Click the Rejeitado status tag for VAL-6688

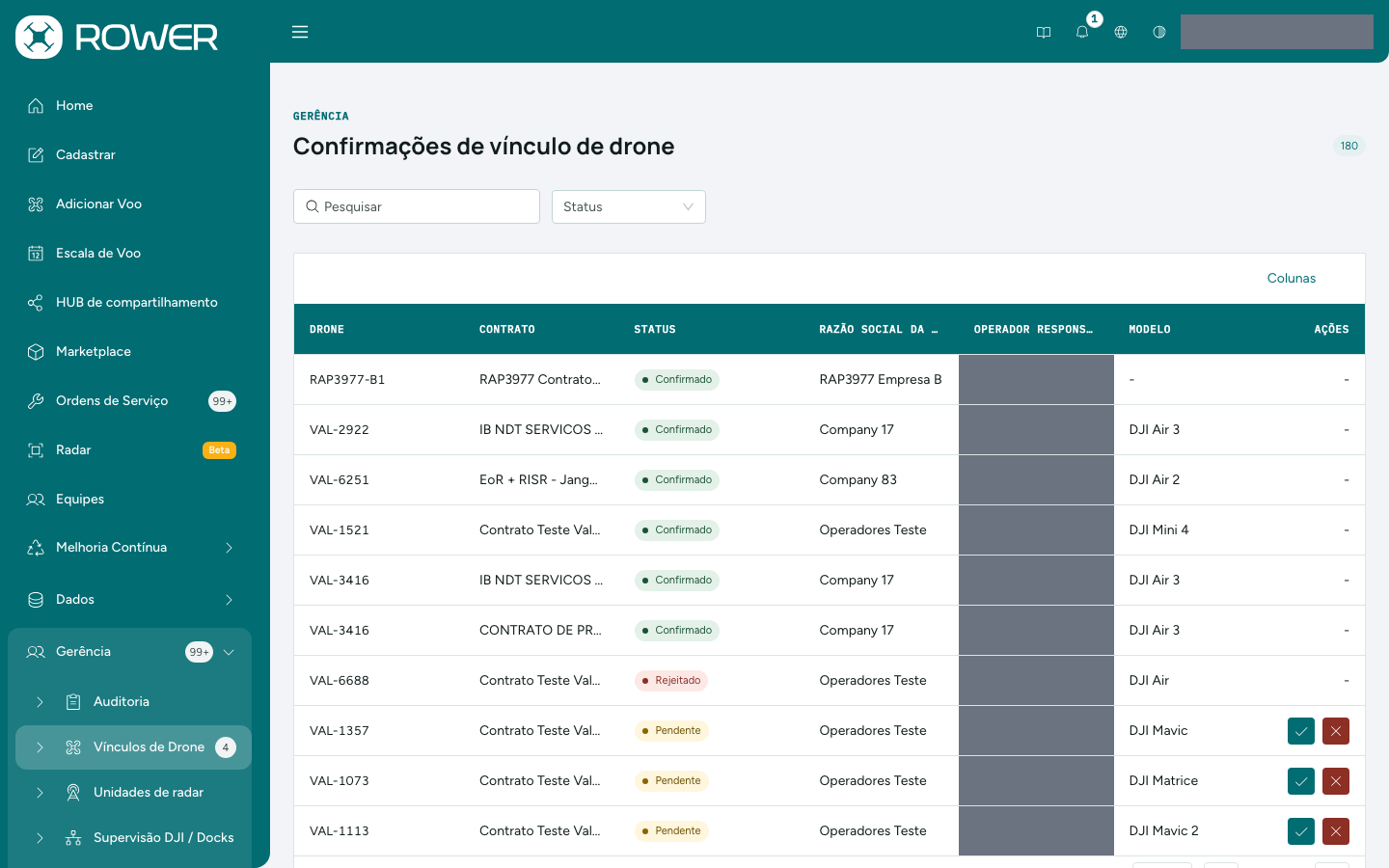671,680
